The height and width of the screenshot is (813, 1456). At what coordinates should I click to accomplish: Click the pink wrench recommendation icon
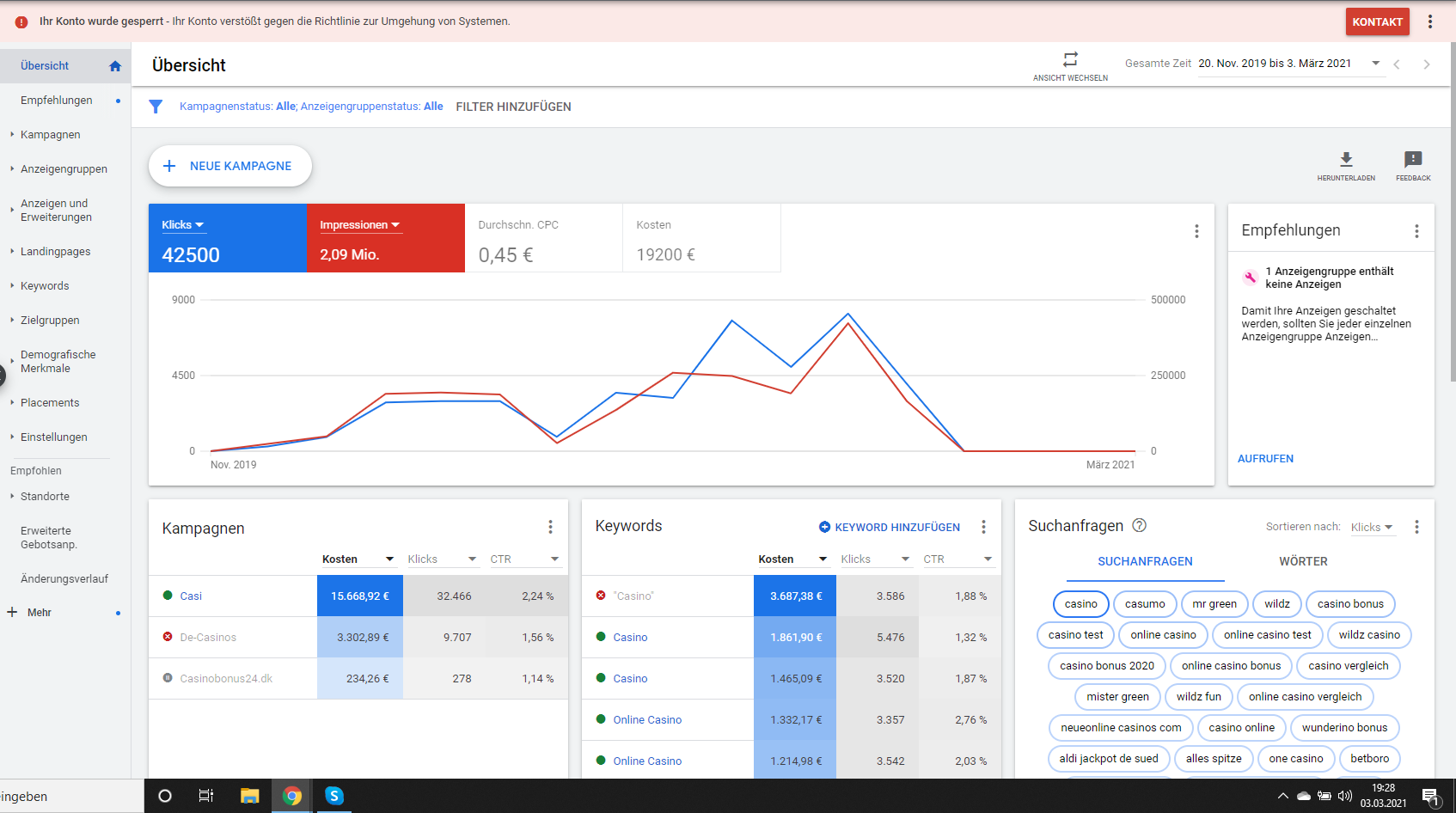click(x=1251, y=277)
